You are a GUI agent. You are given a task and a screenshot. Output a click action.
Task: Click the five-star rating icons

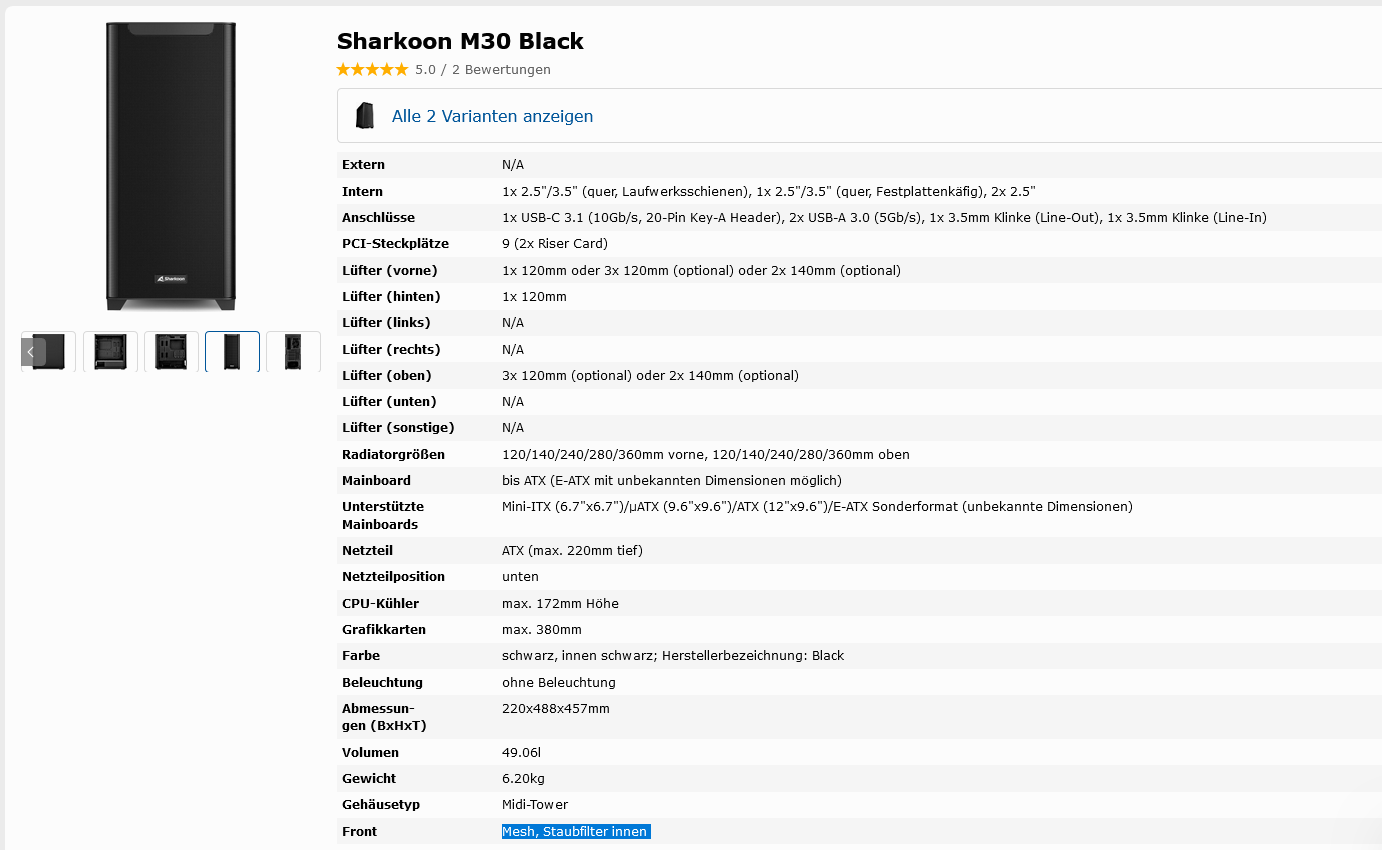(372, 70)
